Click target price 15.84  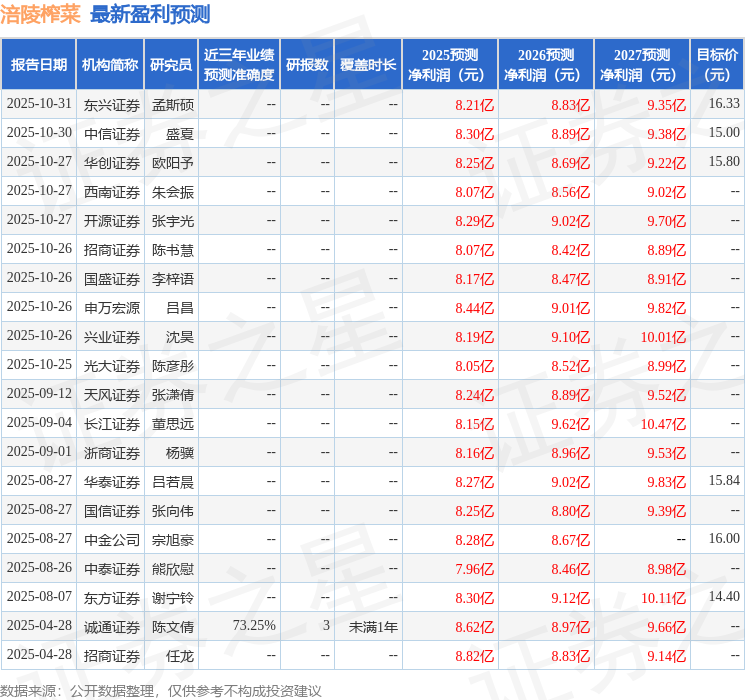tap(724, 480)
